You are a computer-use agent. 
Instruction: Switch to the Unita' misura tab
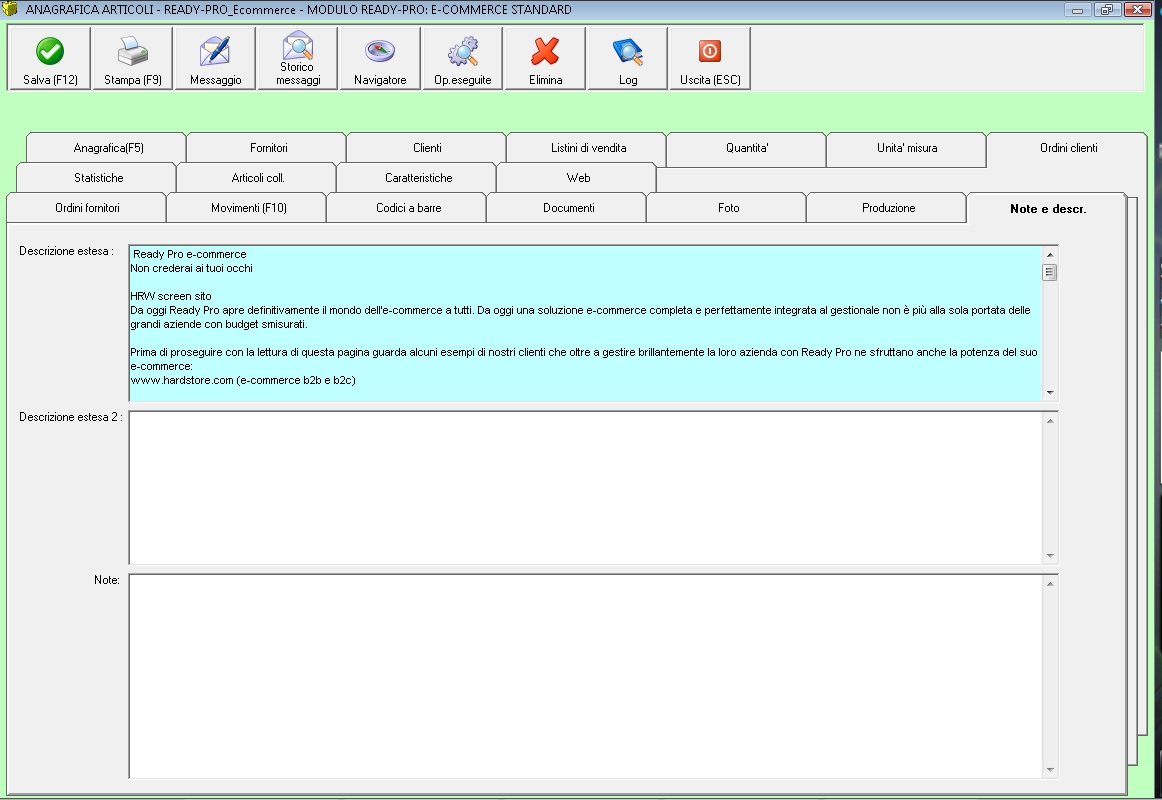click(907, 148)
